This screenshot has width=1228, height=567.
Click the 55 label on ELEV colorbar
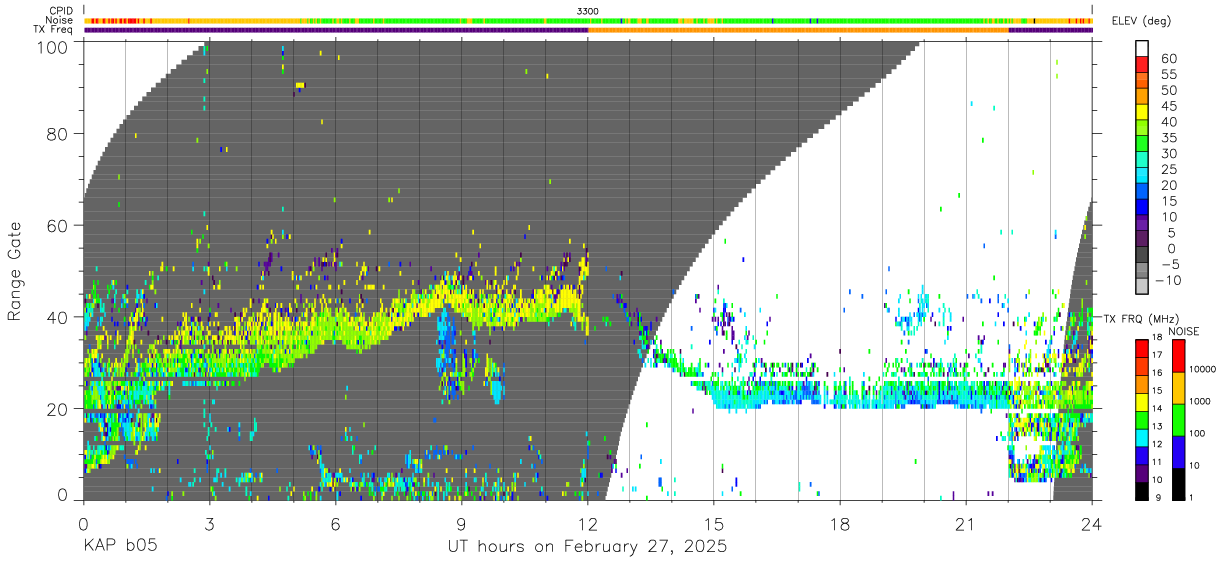[1169, 75]
